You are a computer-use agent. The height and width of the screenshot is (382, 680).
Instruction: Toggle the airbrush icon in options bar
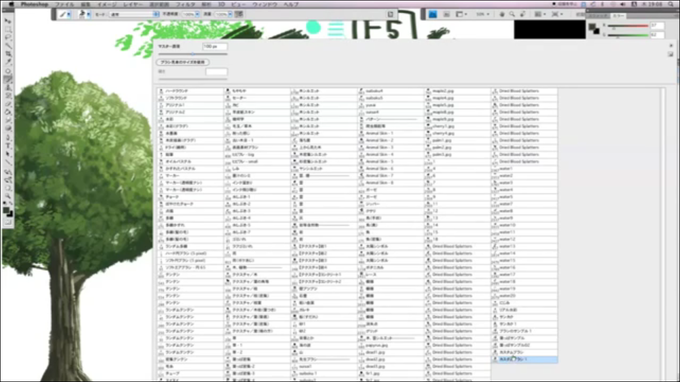(239, 14)
